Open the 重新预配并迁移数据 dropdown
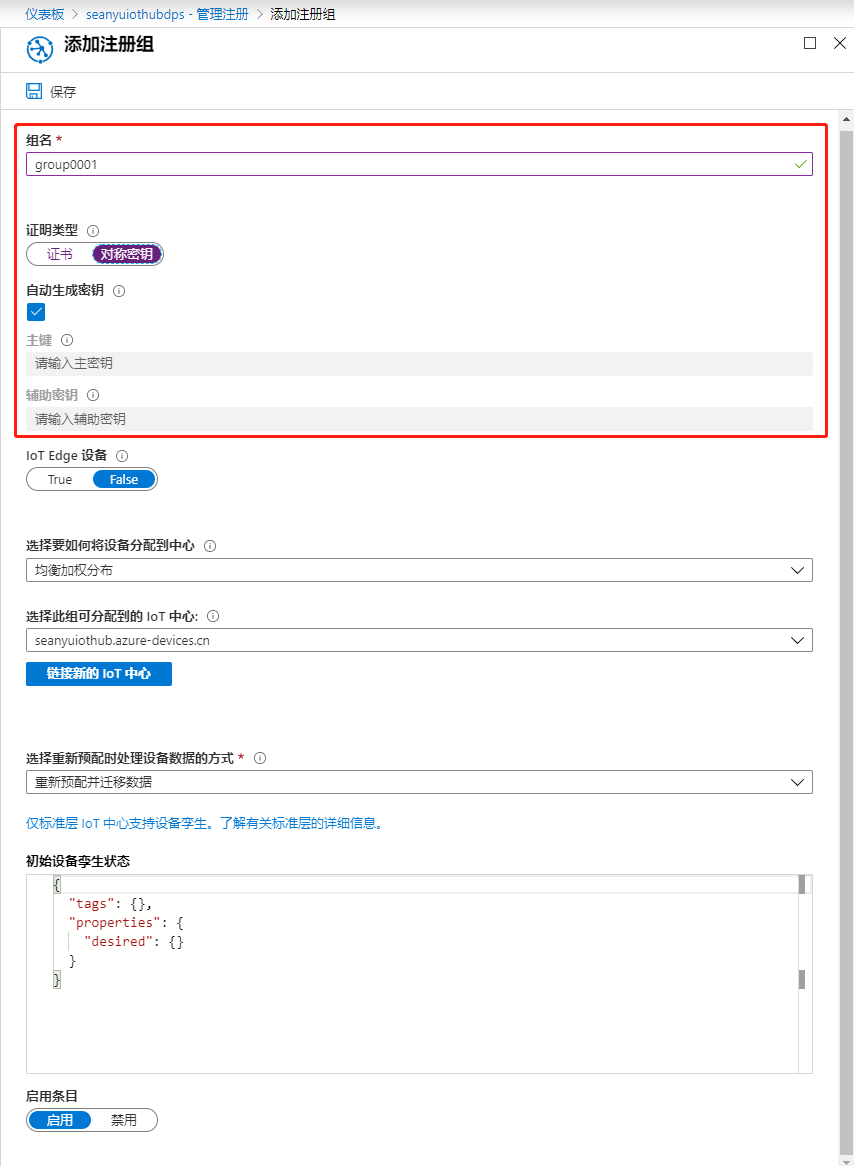This screenshot has height=1166, width=854. coord(419,782)
